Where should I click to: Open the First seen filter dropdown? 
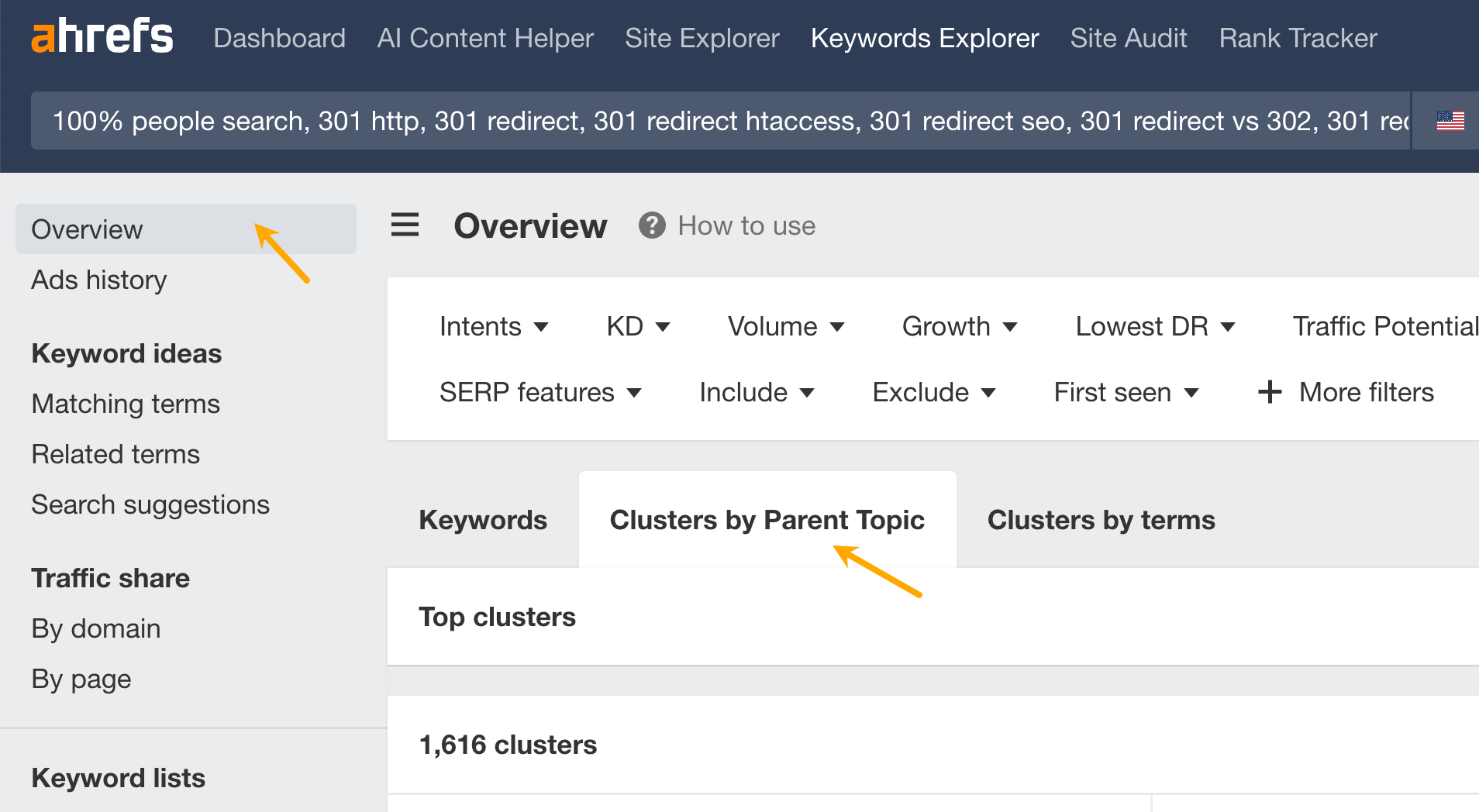pyautogui.click(x=1125, y=392)
